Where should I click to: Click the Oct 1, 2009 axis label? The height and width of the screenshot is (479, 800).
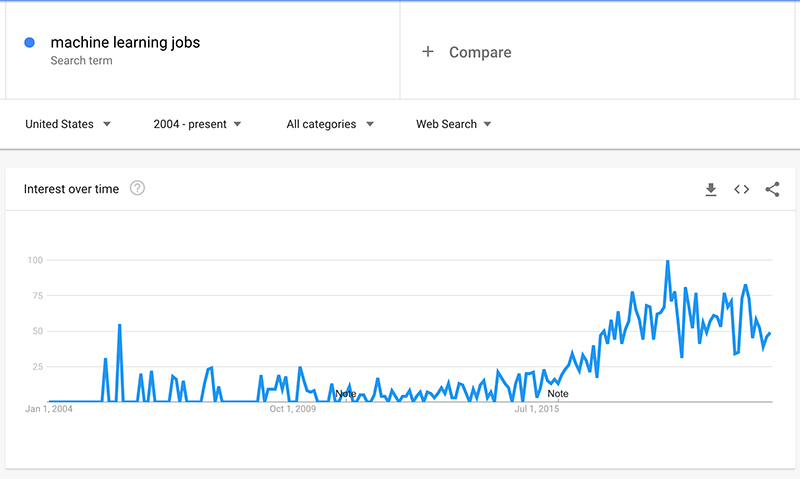[x=293, y=409]
